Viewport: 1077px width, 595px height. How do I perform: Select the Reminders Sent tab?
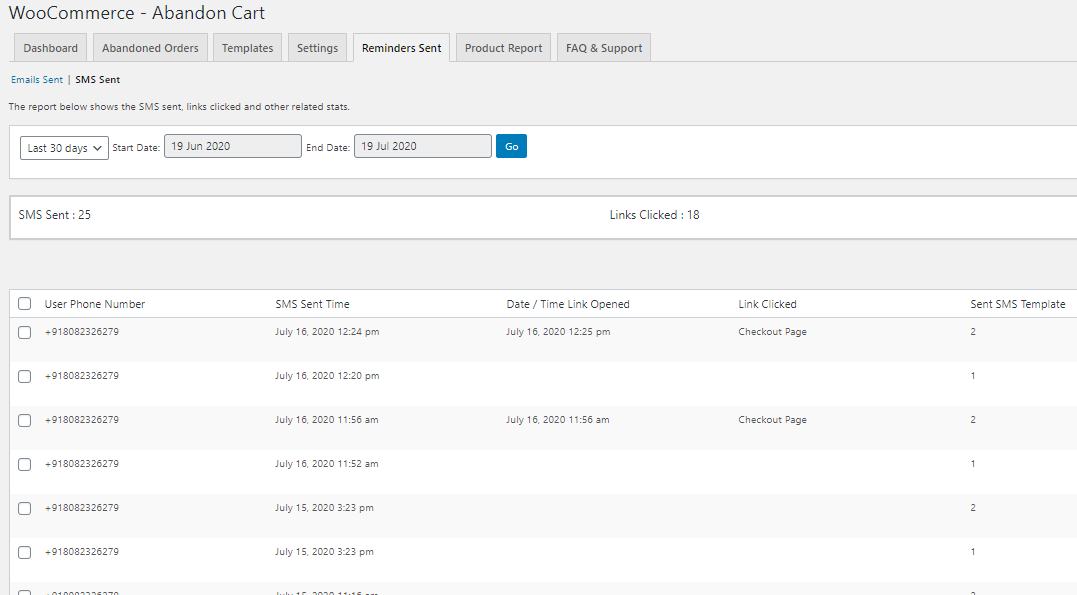[x=401, y=47]
